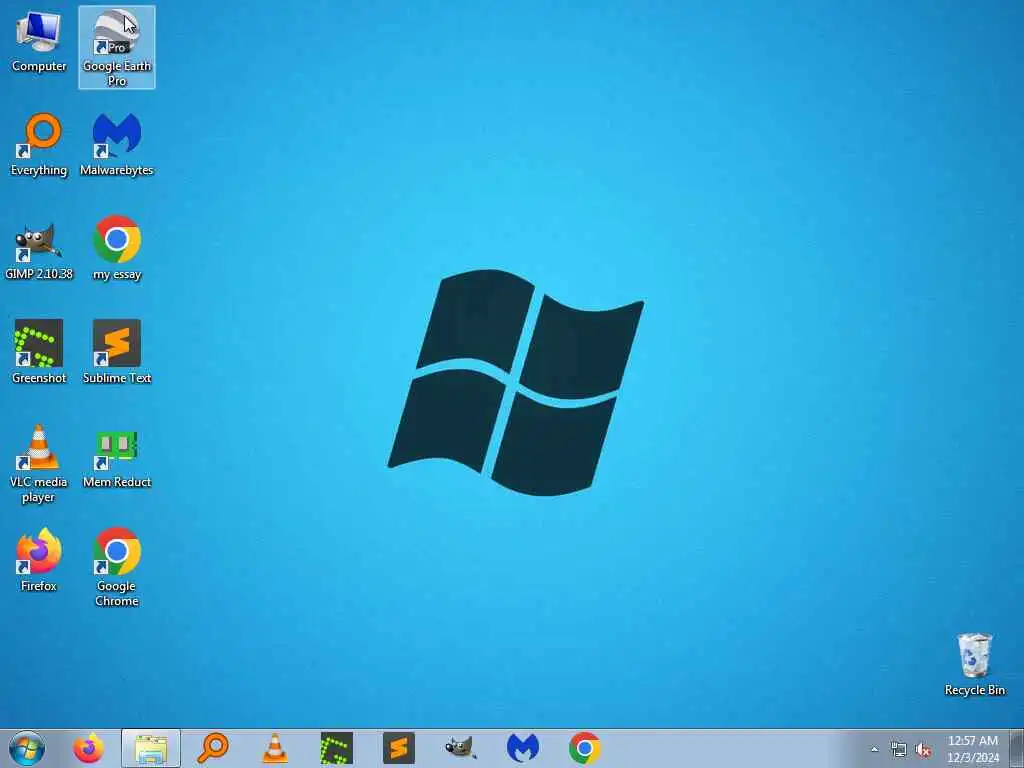This screenshot has height=768, width=1024.
Task: Click the Show Desktop button at taskbar end
Action: click(1017, 749)
